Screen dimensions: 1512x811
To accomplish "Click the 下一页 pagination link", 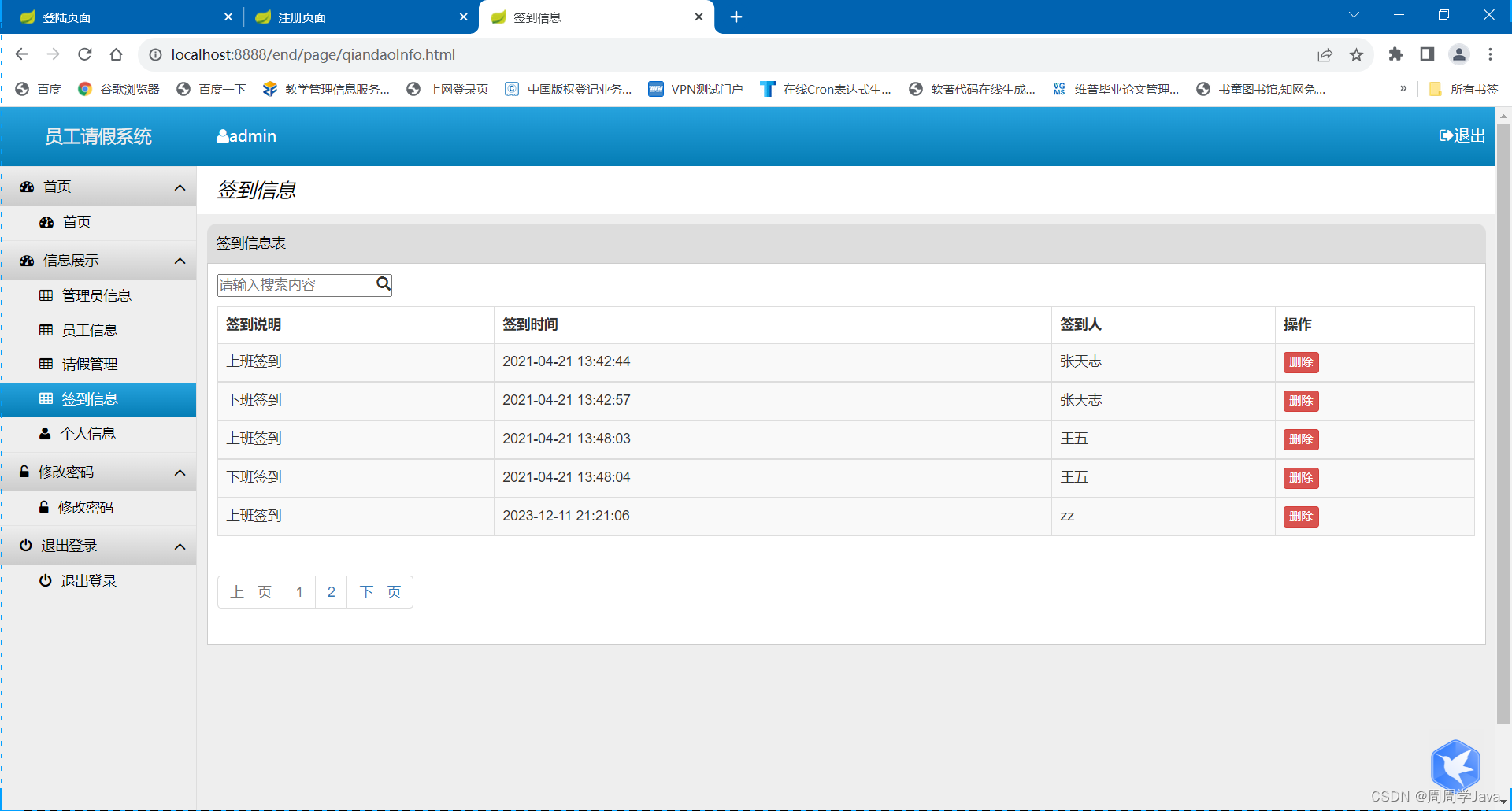I will tap(380, 591).
